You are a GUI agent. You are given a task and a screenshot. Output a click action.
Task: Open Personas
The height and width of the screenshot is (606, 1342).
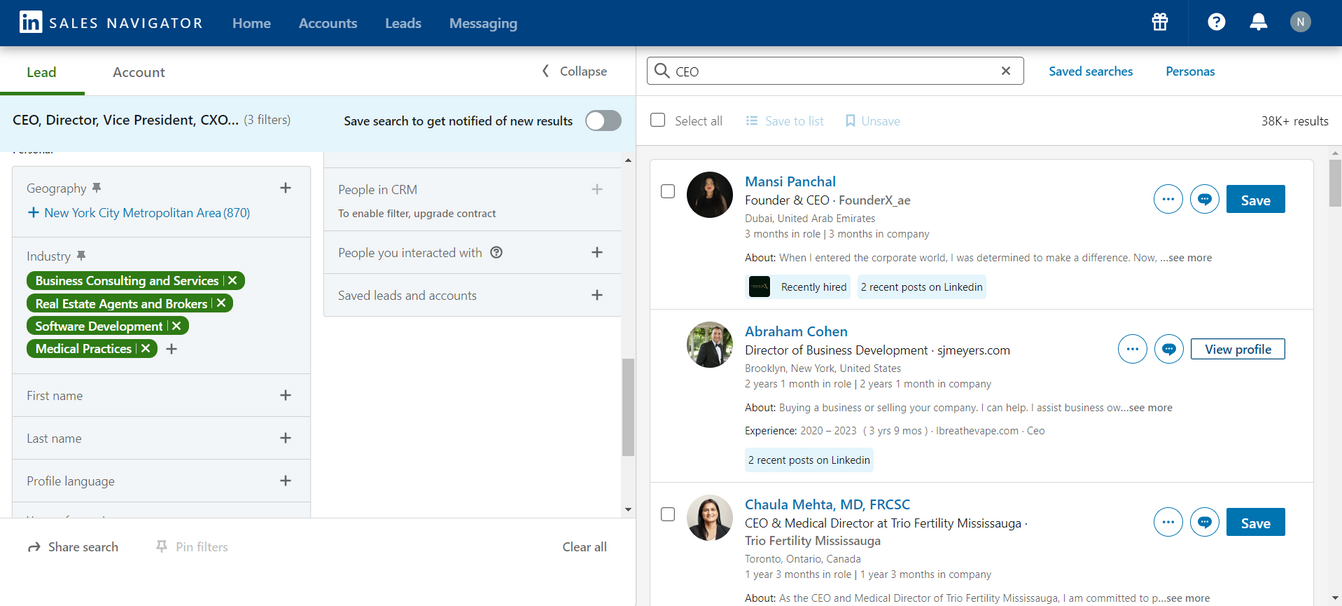(1190, 71)
